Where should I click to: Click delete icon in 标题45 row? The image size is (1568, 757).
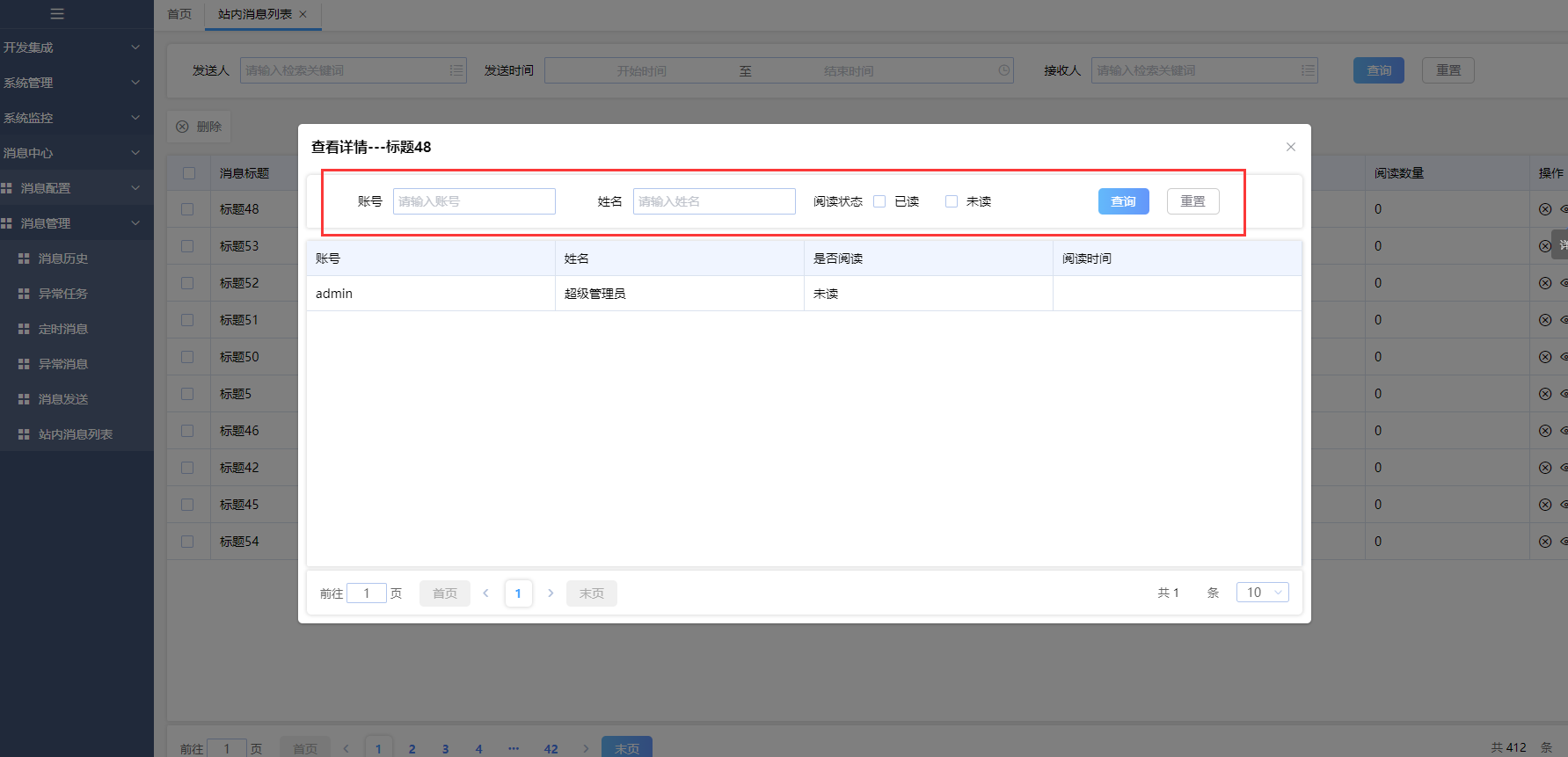click(x=1545, y=505)
